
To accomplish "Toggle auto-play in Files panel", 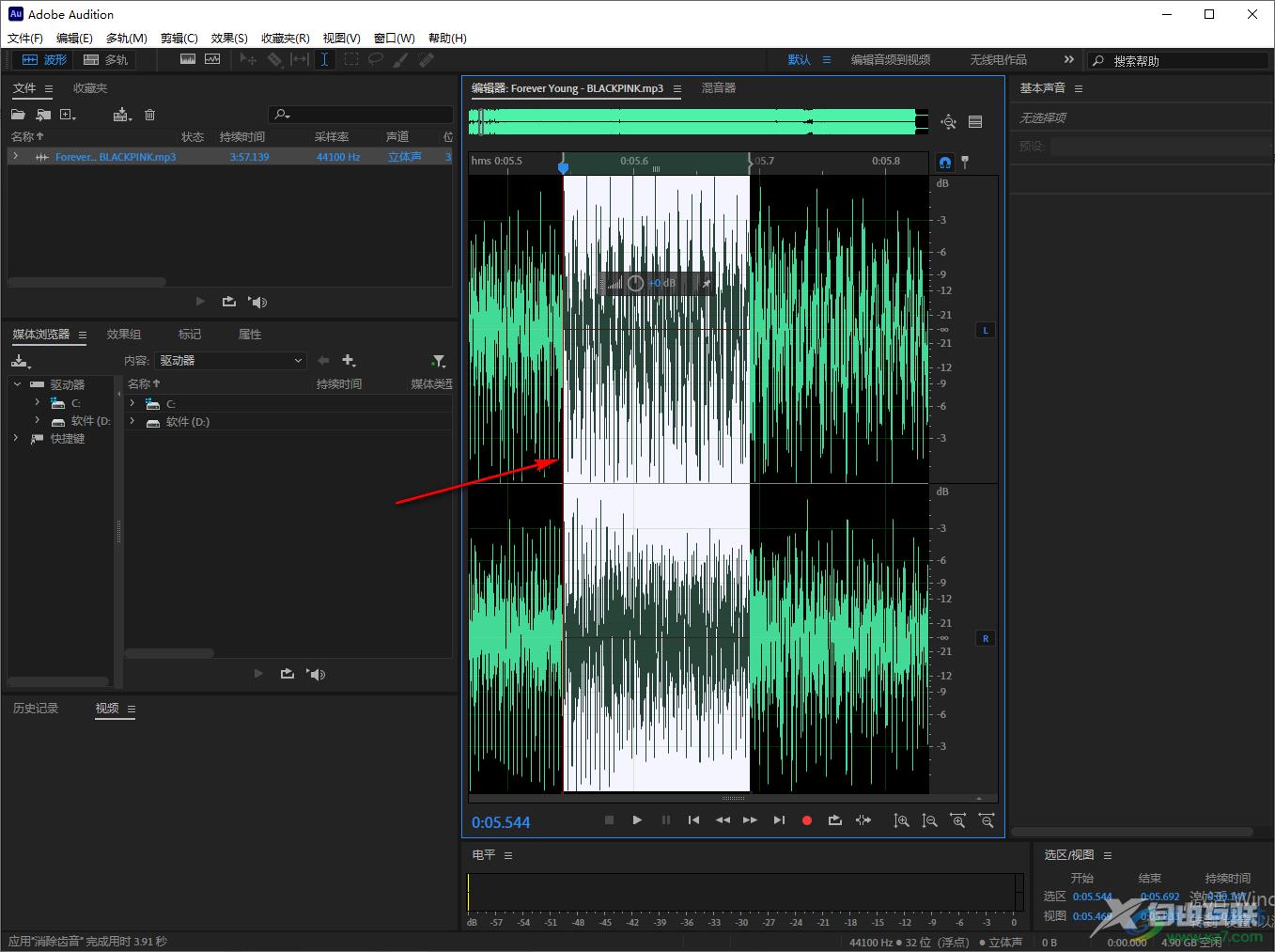I will pyautogui.click(x=257, y=302).
